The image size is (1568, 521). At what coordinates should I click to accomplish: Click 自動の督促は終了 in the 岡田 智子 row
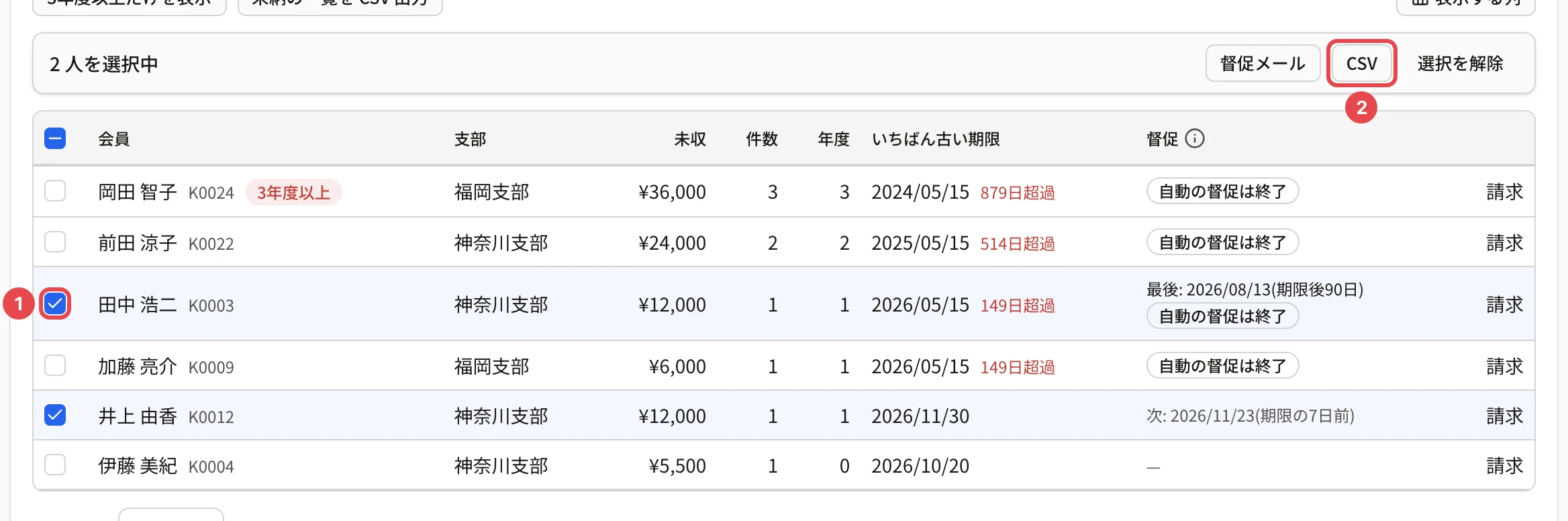pyautogui.click(x=1222, y=191)
